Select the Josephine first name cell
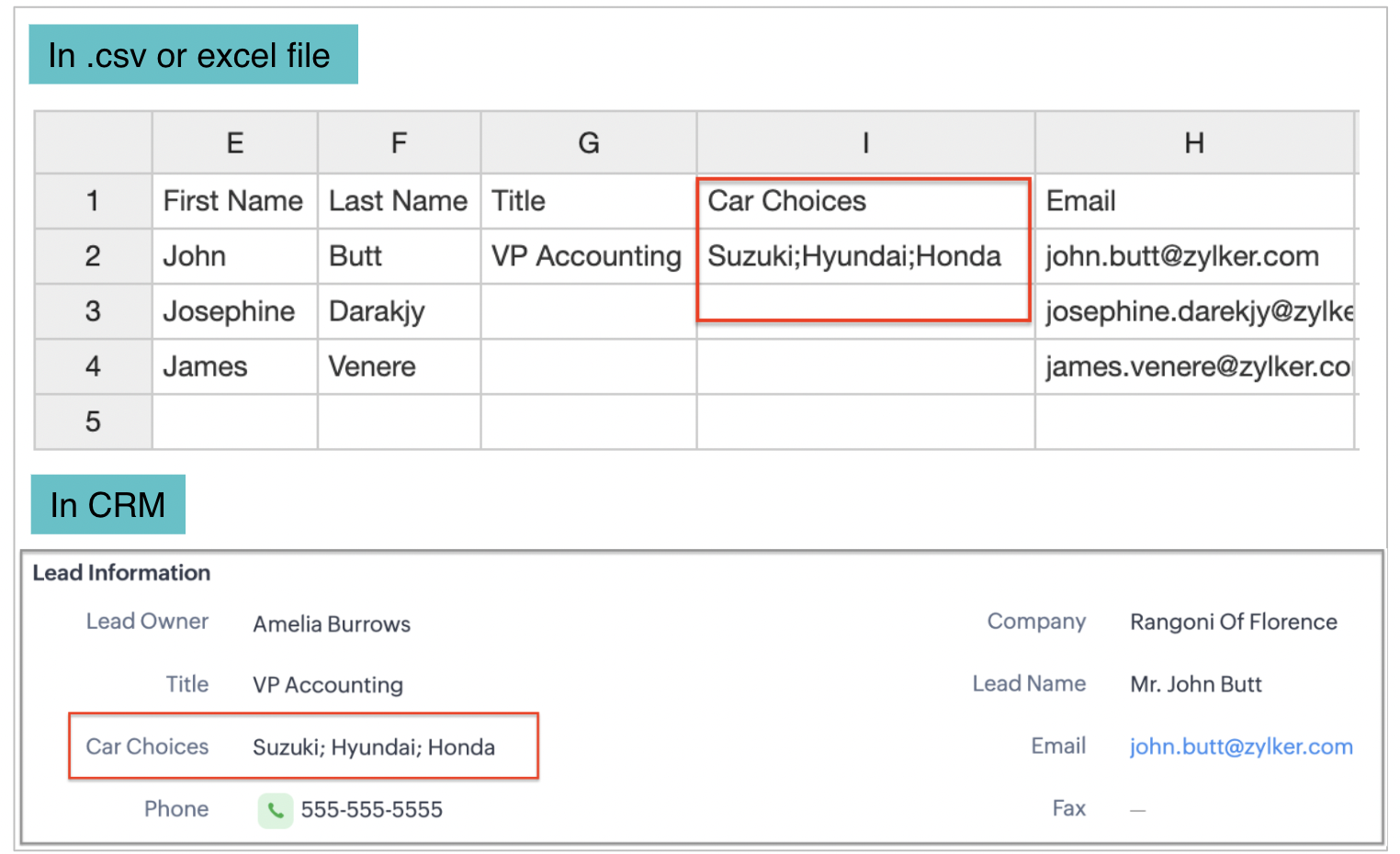This screenshot has height=854, width=1400. click(230, 311)
